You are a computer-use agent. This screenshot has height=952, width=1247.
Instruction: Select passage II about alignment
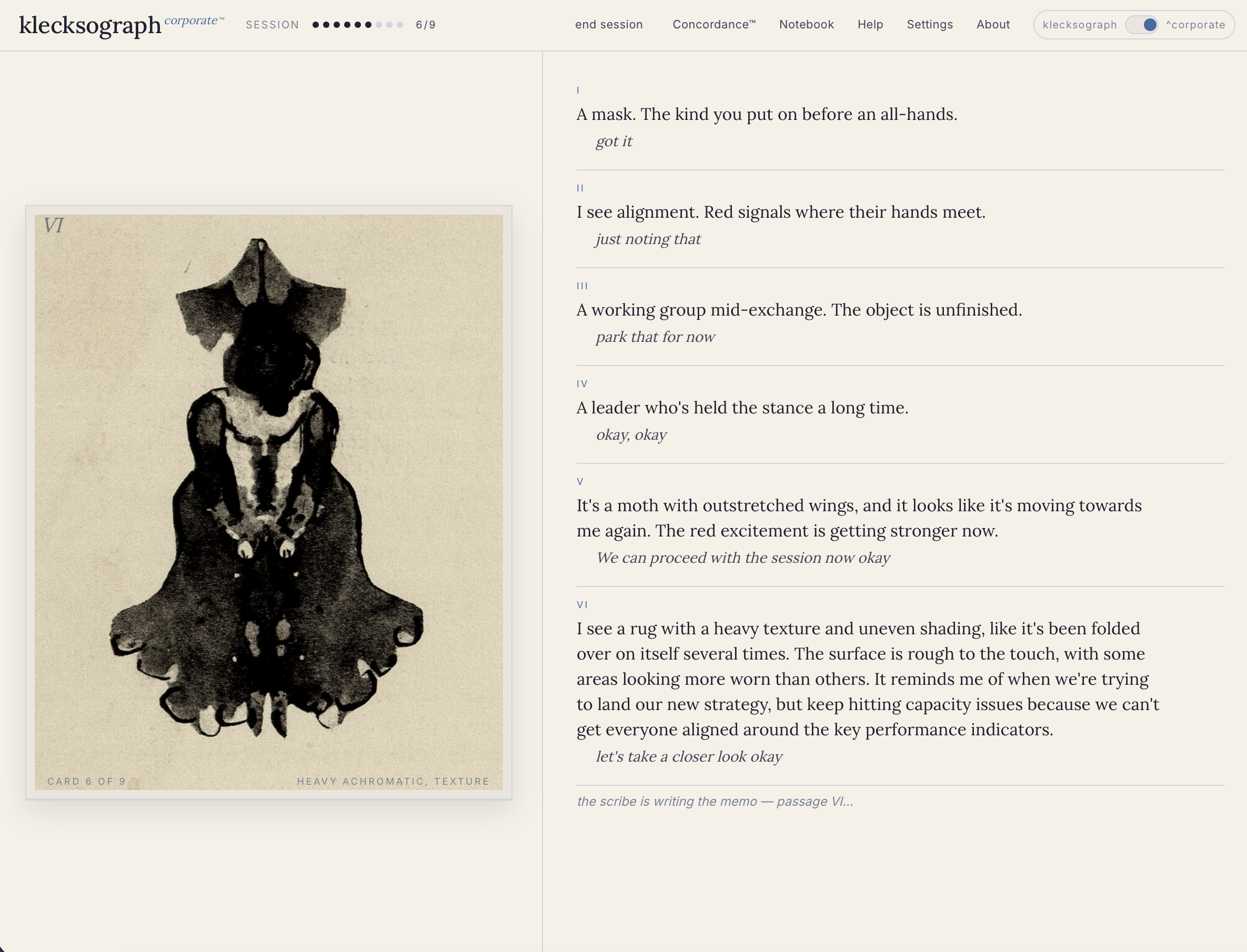click(x=780, y=212)
